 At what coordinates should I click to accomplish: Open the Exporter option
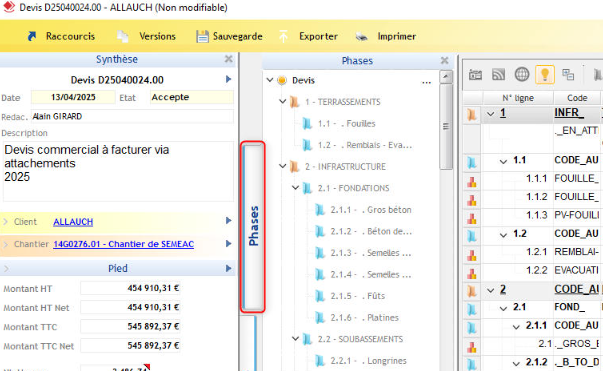[308, 36]
